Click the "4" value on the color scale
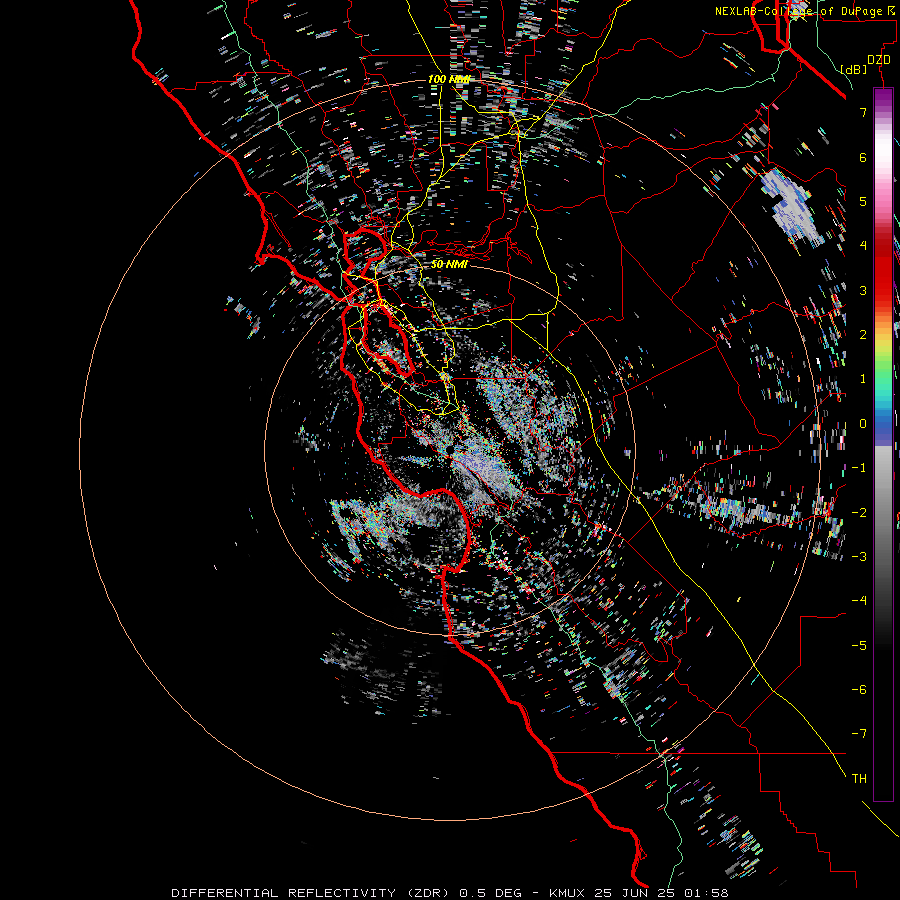Image resolution: width=900 pixels, height=900 pixels. [x=863, y=246]
